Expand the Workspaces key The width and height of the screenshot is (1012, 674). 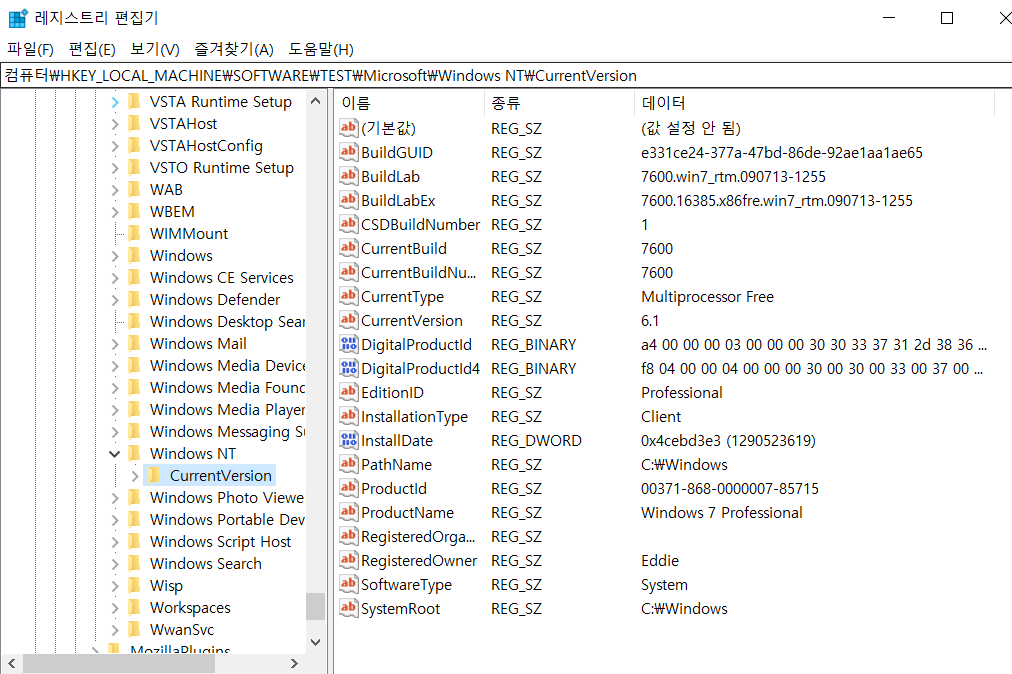[x=115, y=608]
